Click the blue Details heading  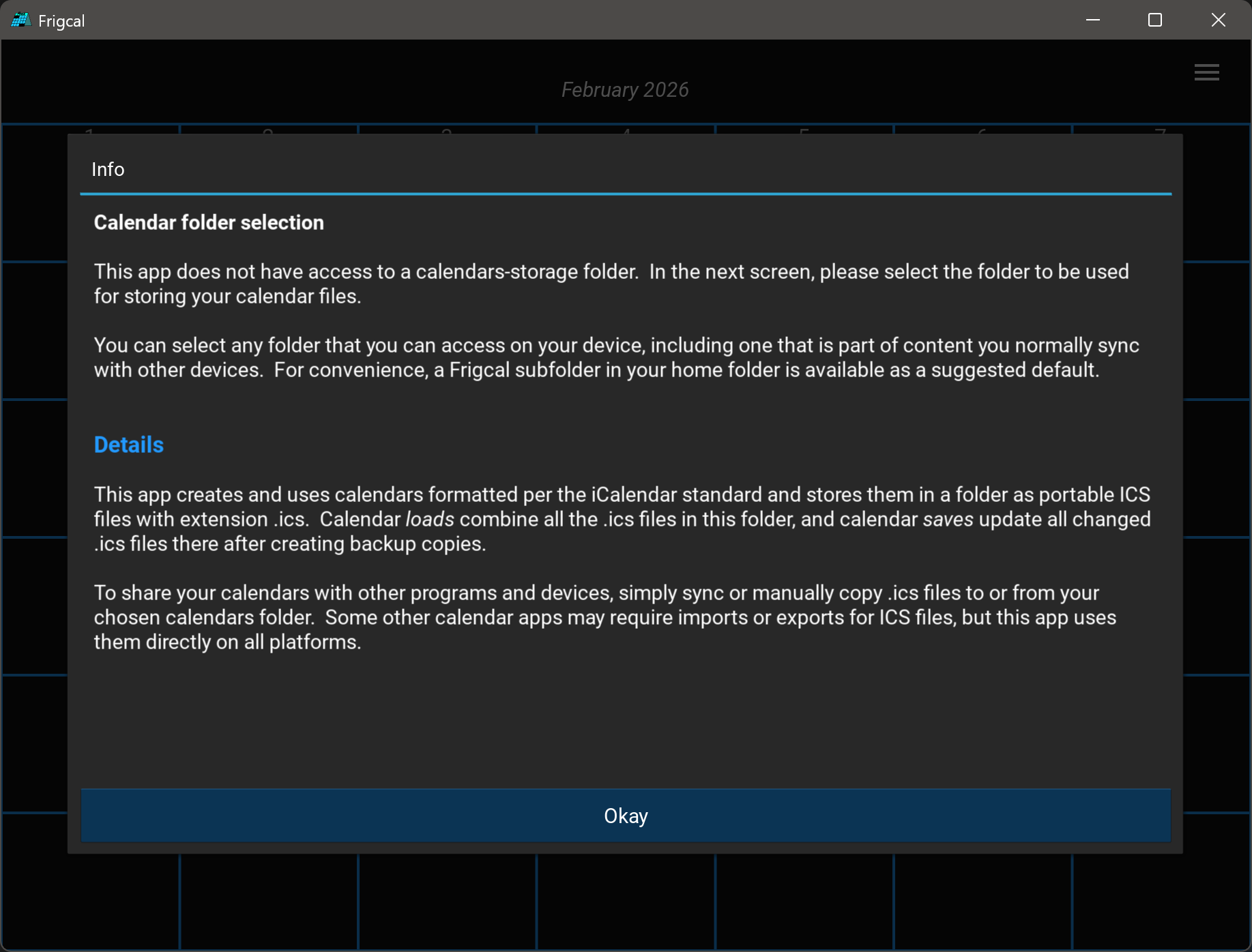pos(129,445)
